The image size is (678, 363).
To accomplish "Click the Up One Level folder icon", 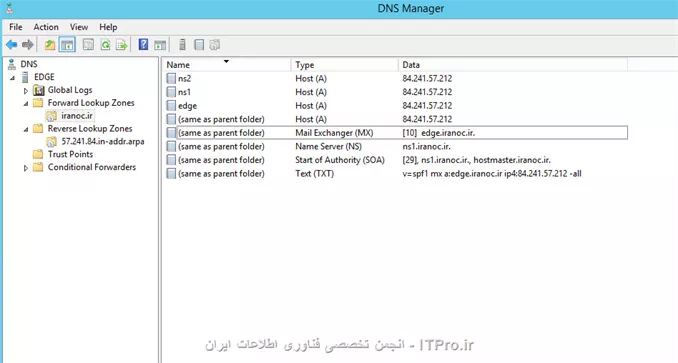I will pyautogui.click(x=50, y=45).
